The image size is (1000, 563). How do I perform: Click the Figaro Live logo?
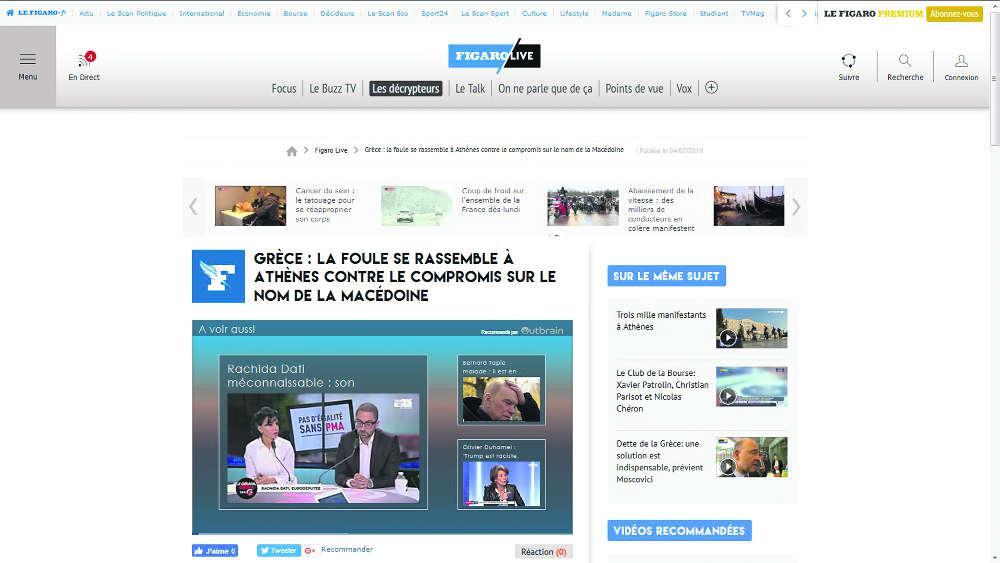click(494, 56)
